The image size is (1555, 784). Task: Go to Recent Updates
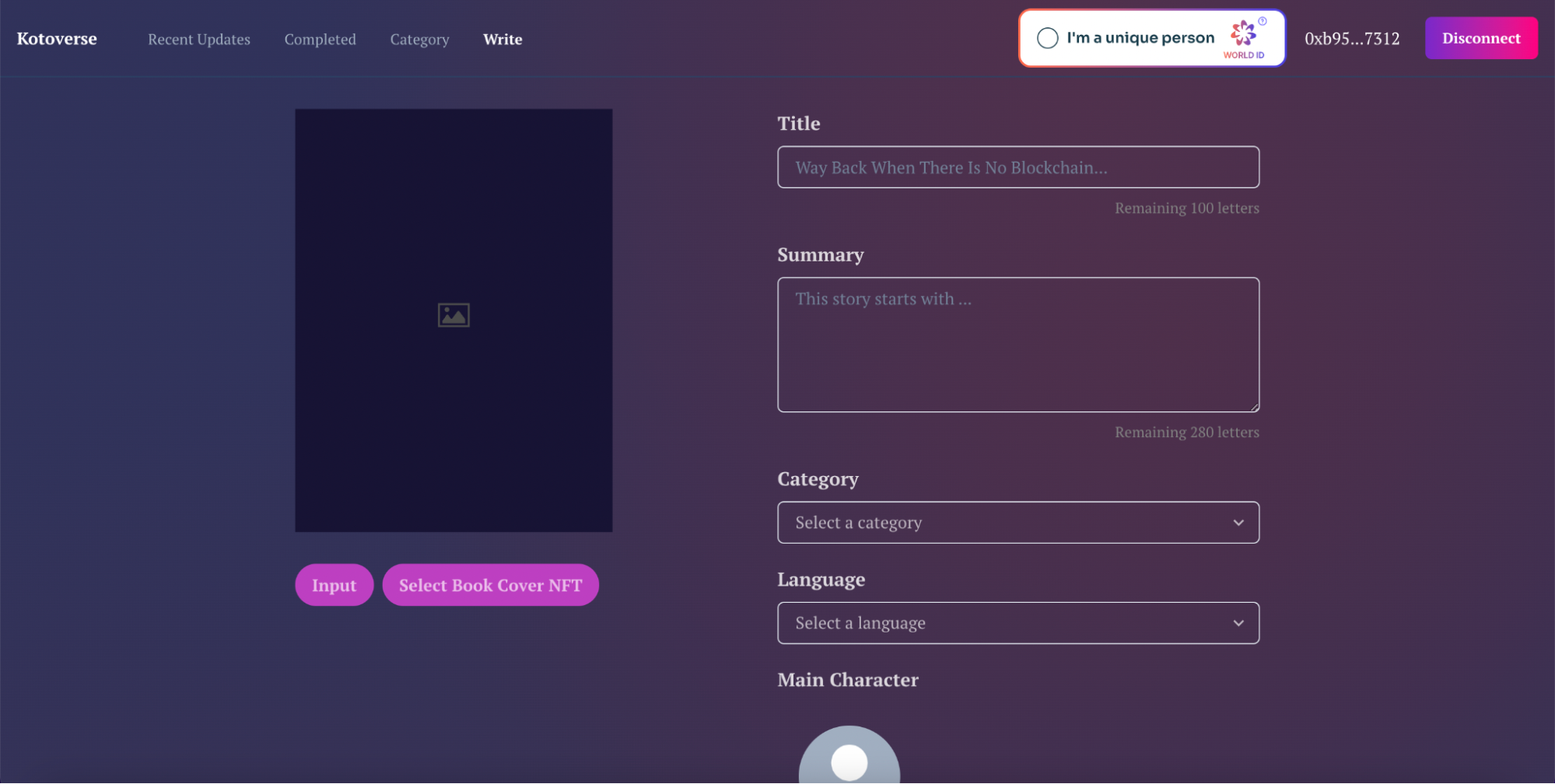pyautogui.click(x=199, y=39)
